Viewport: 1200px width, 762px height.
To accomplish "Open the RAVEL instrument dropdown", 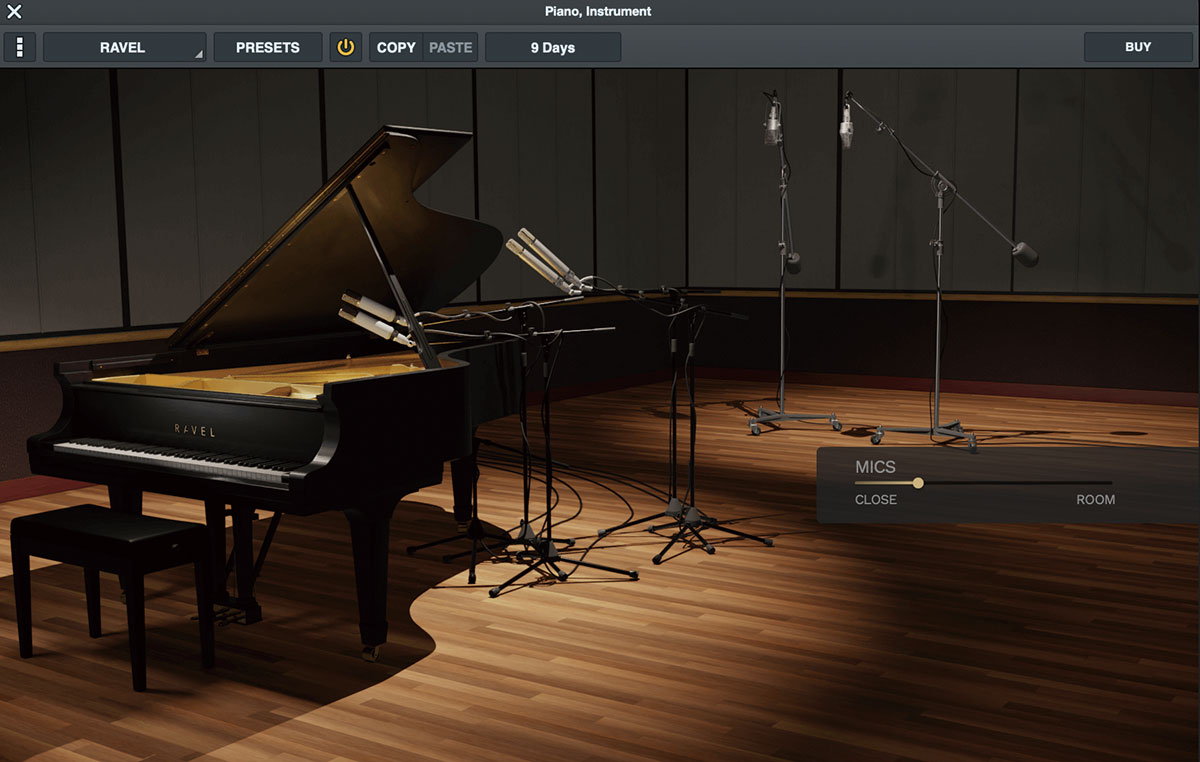I will 124,47.
